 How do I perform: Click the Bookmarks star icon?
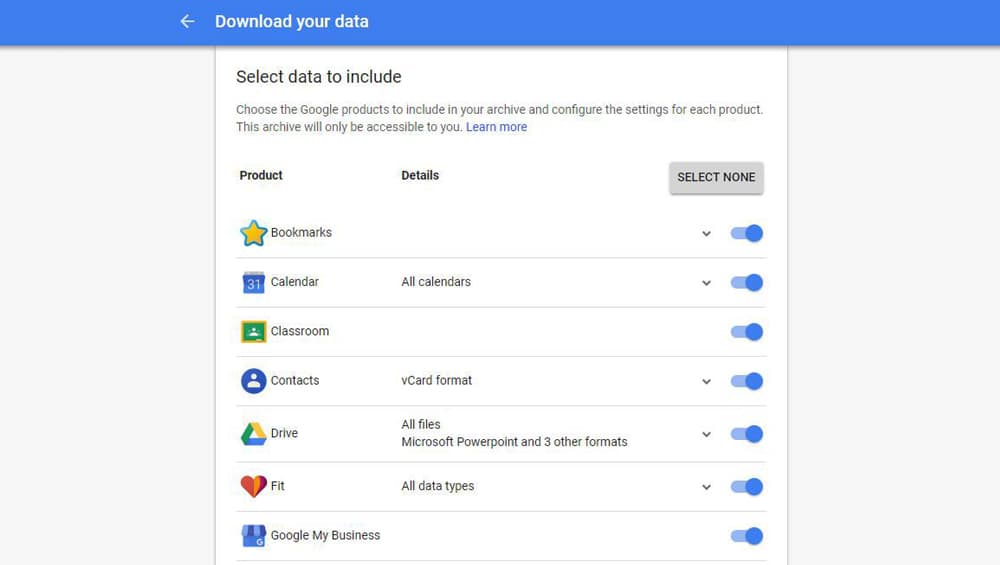coord(253,233)
